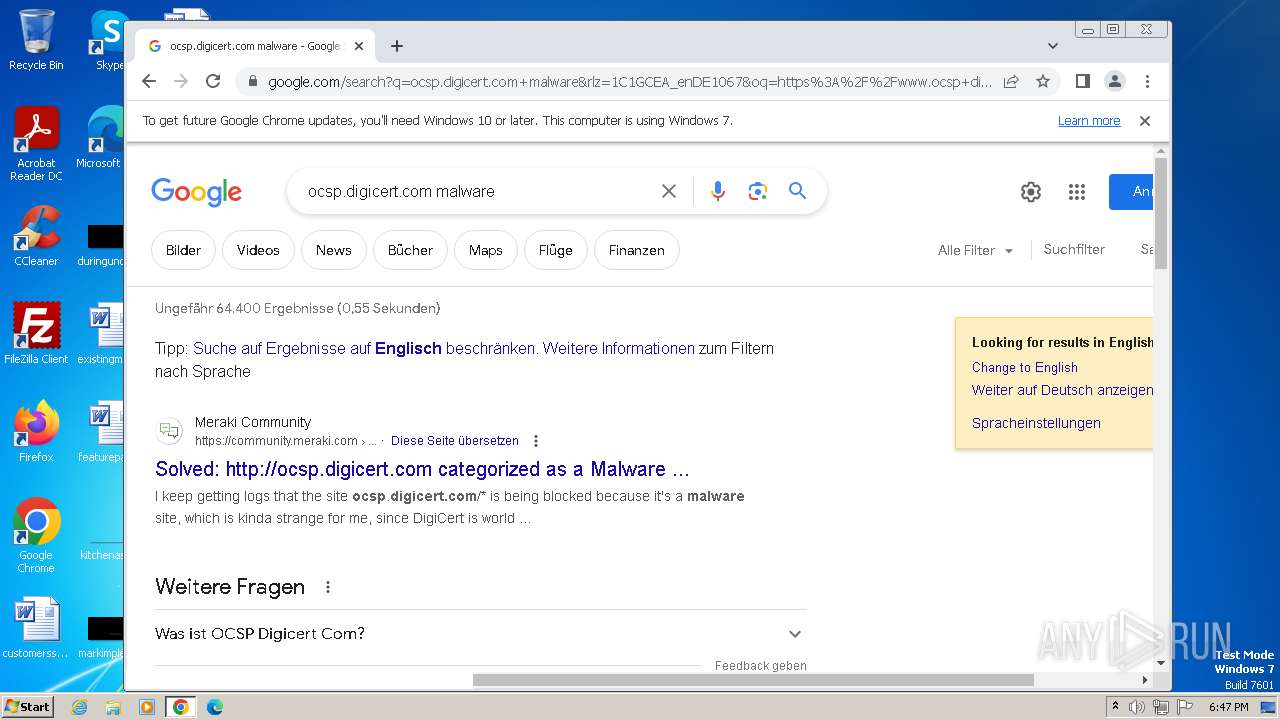Open the Windows Start menu

pos(28,706)
